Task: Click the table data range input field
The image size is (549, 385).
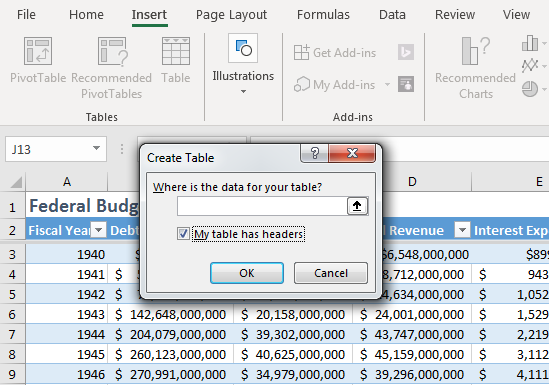Action: click(x=262, y=206)
